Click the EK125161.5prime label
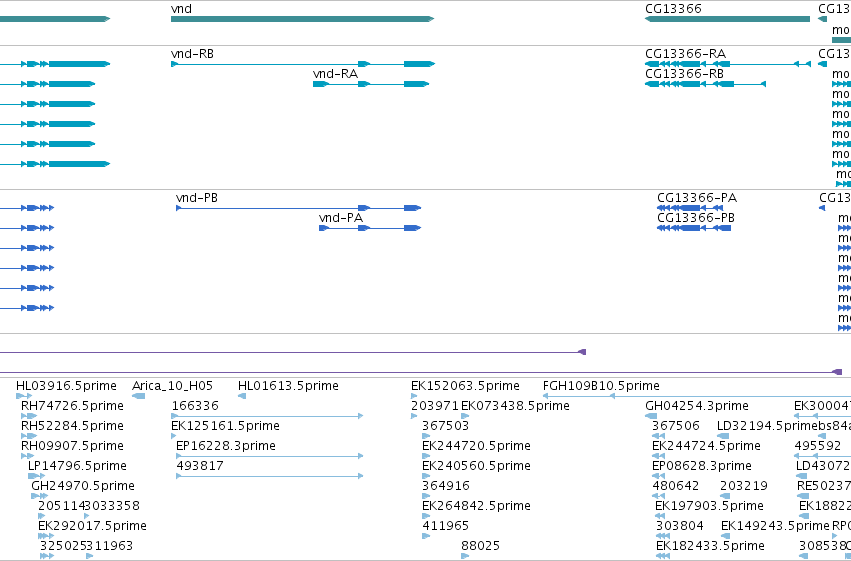Viewport: 851px width, 561px height. tap(225, 426)
